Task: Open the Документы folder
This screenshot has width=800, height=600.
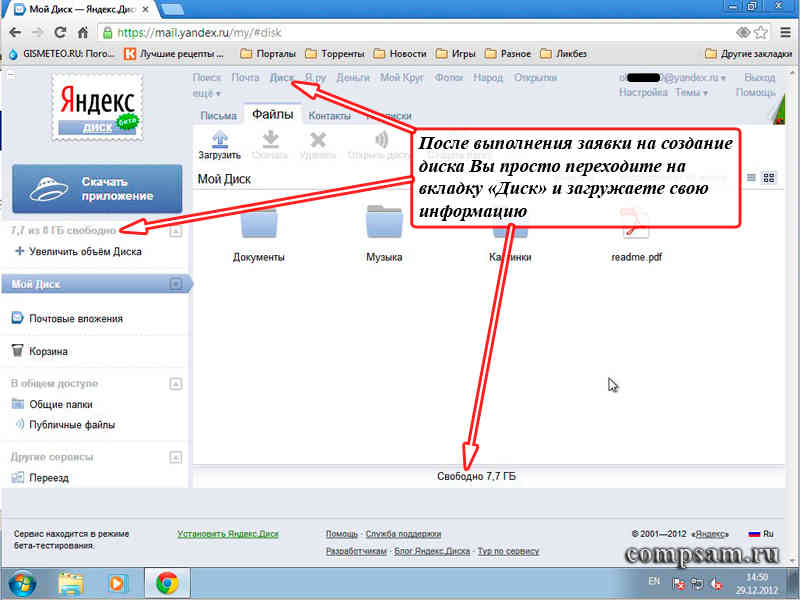Action: 259,224
